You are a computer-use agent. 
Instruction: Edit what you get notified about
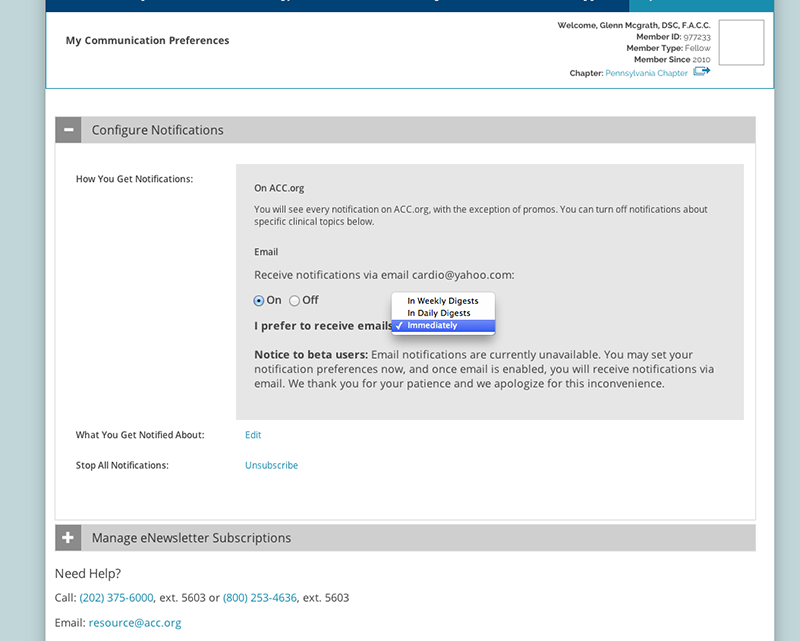(x=253, y=435)
